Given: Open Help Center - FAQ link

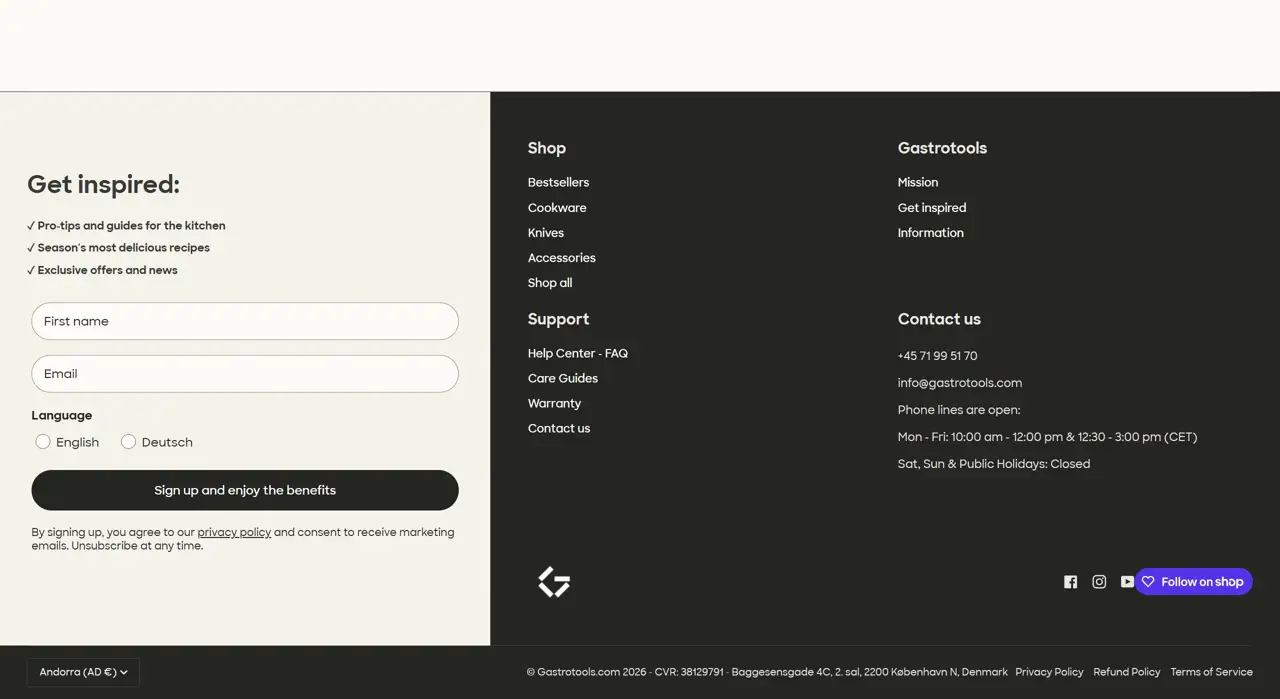Looking at the screenshot, I should pos(578,353).
